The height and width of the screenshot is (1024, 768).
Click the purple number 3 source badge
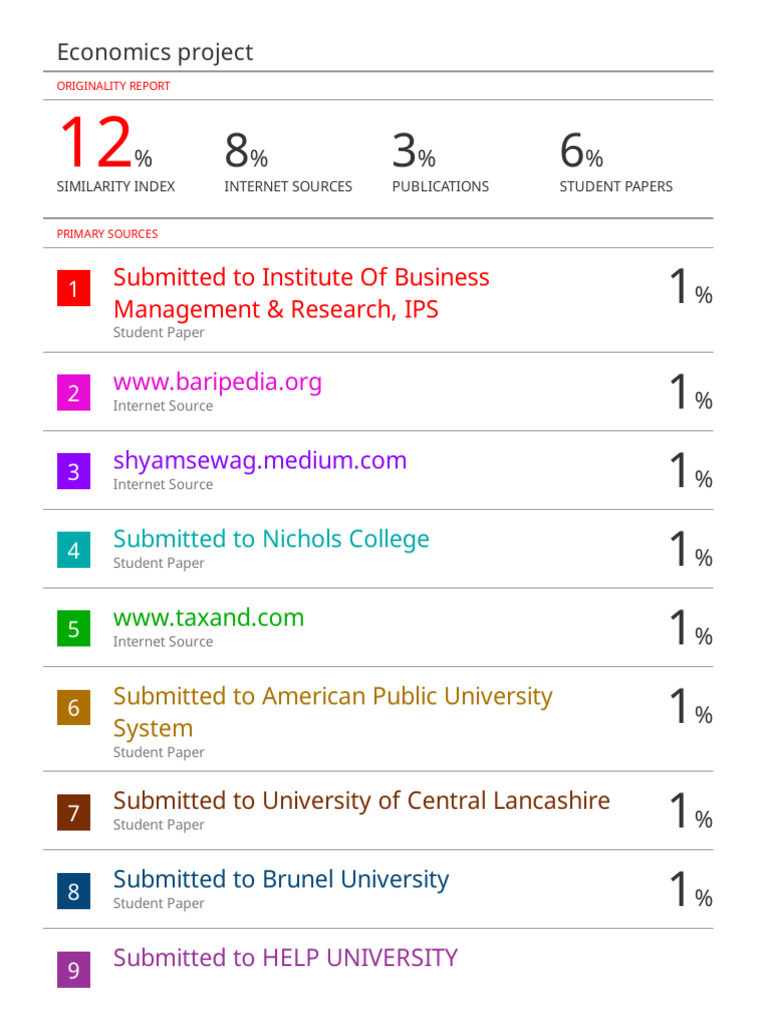[x=73, y=471]
